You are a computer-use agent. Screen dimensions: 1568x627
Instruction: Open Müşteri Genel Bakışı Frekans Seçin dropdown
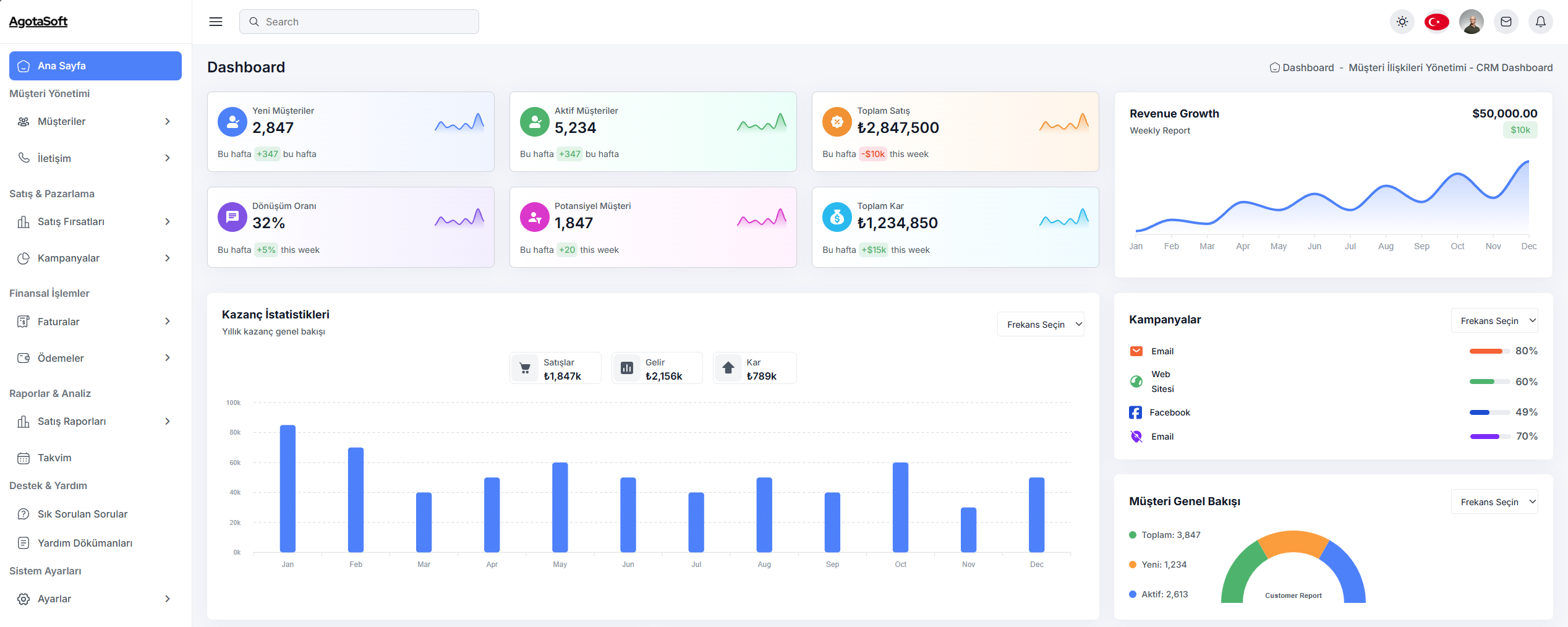(x=1494, y=502)
